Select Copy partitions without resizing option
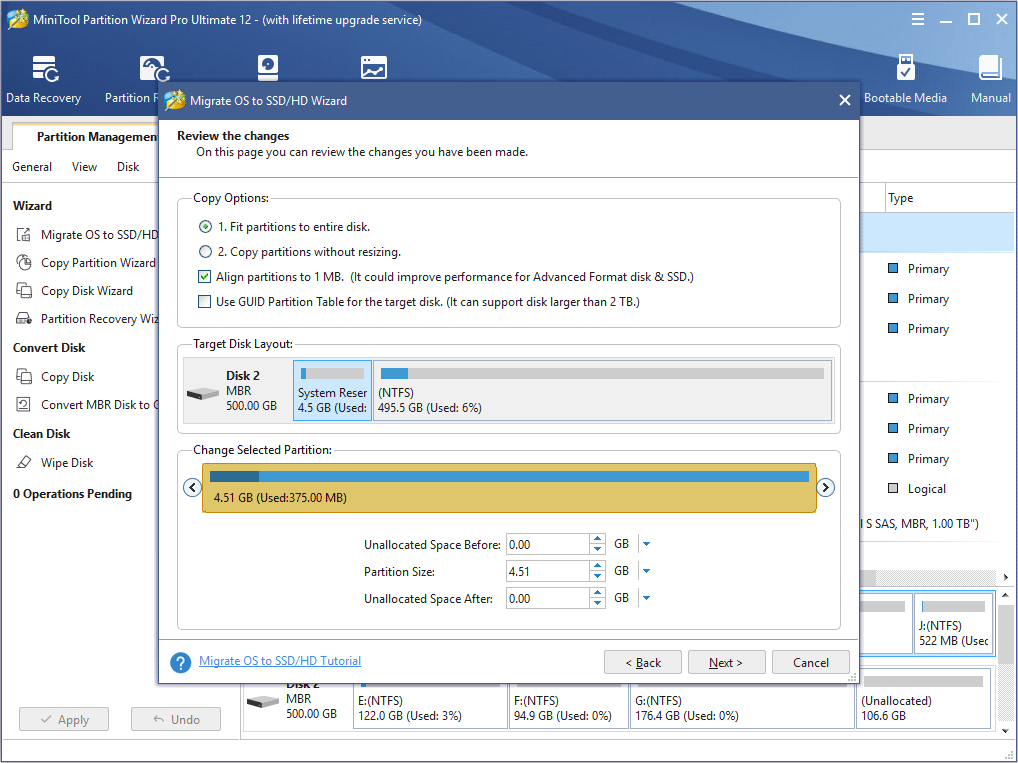The width and height of the screenshot is (1018, 763). (206, 252)
